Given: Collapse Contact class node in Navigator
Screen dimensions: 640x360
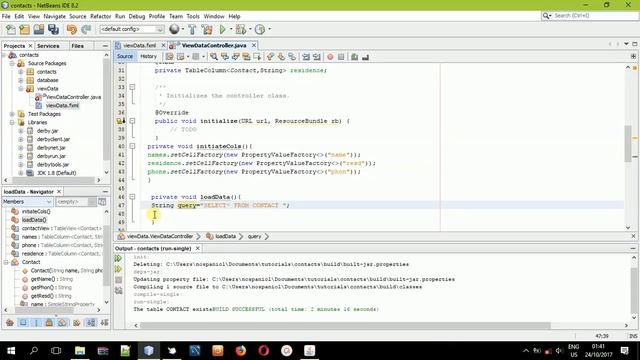Looking at the screenshot, I should tap(6, 262).
